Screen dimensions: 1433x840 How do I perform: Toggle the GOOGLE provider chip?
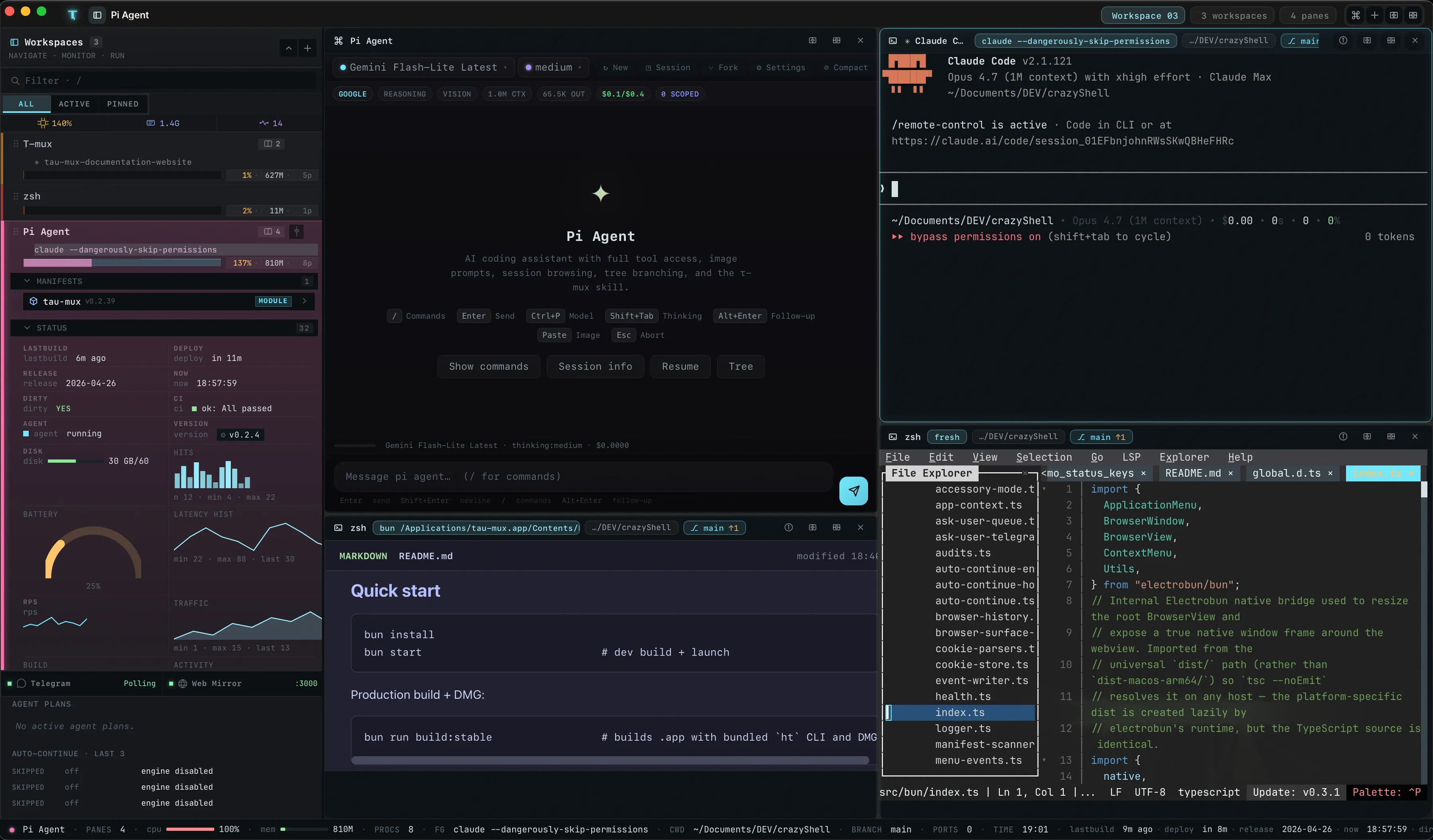point(353,95)
